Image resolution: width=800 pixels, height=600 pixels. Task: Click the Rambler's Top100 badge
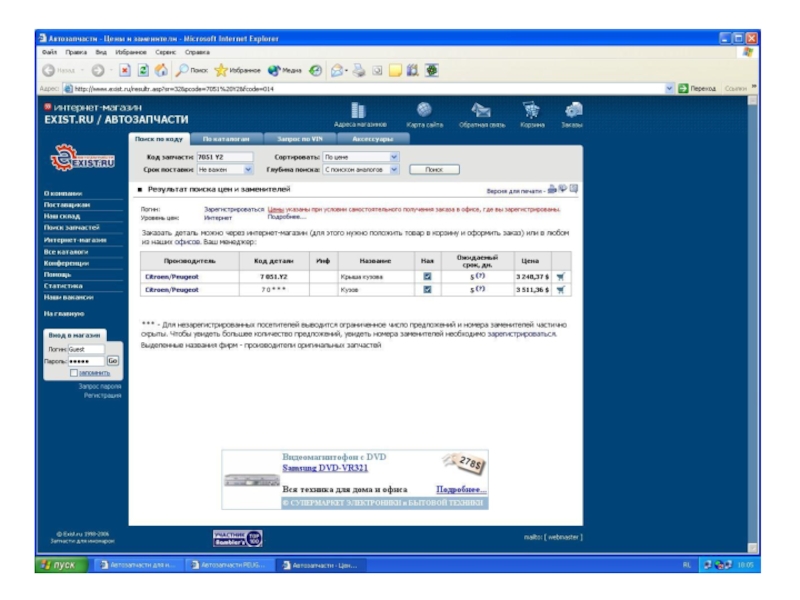coord(238,538)
